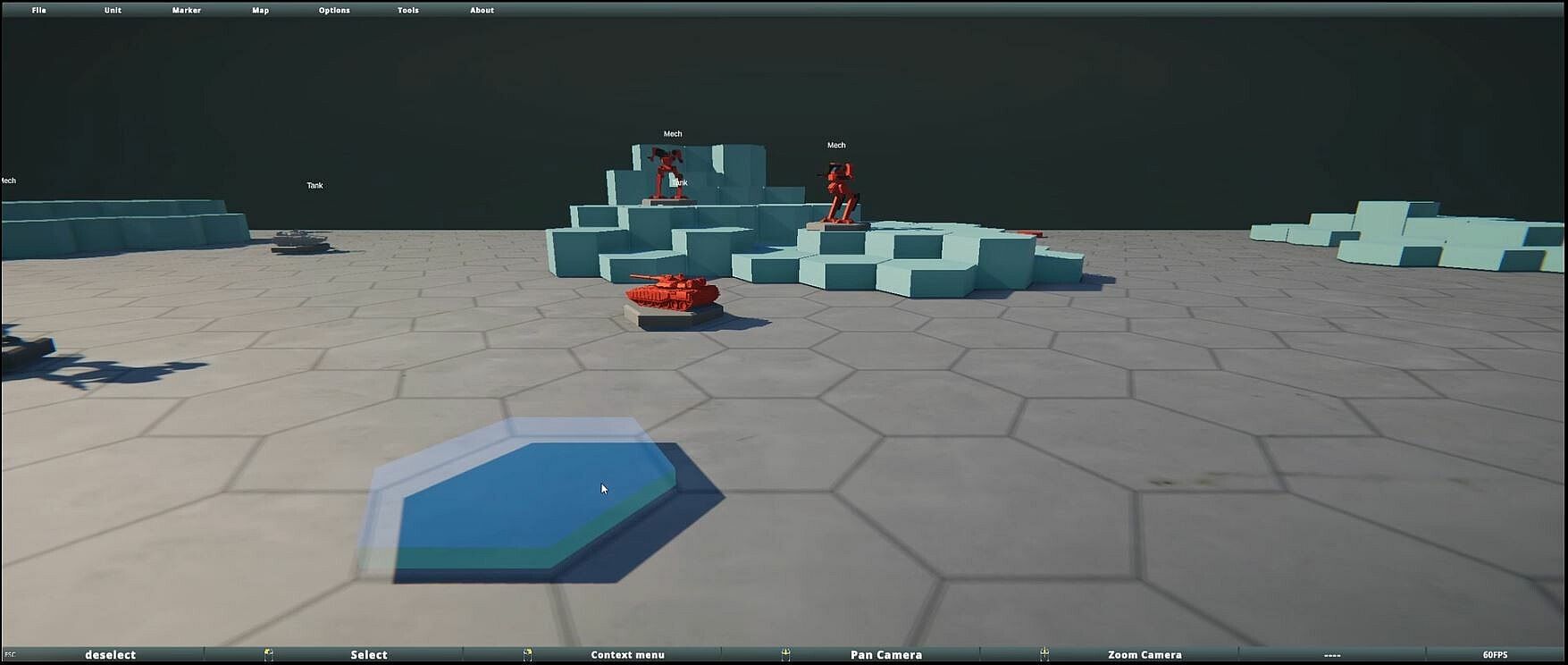Click the mouse icon left of Zoom Camera
Screen dimensions: 1568x665
coord(1044,655)
